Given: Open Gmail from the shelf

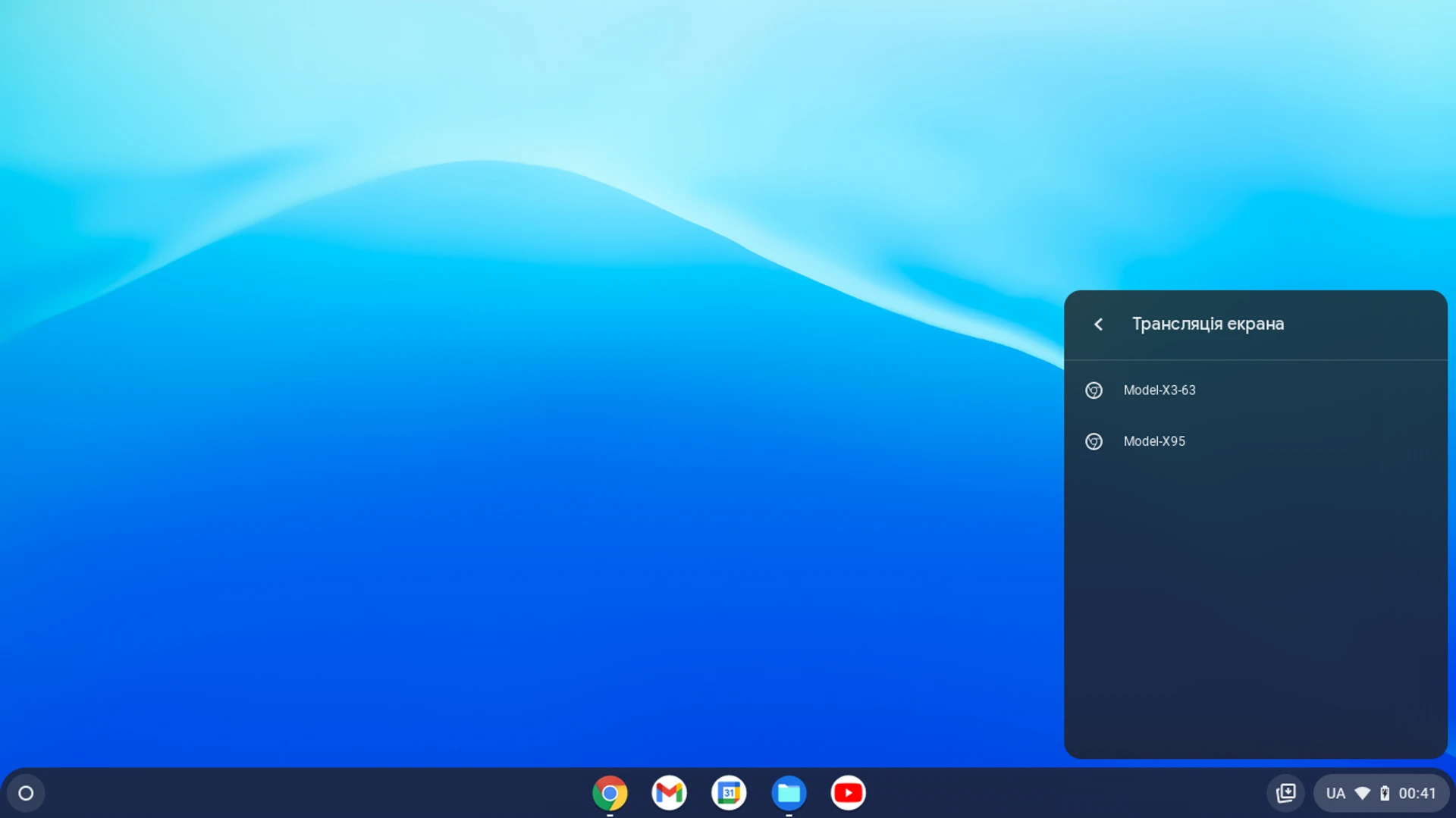Looking at the screenshot, I should point(669,792).
